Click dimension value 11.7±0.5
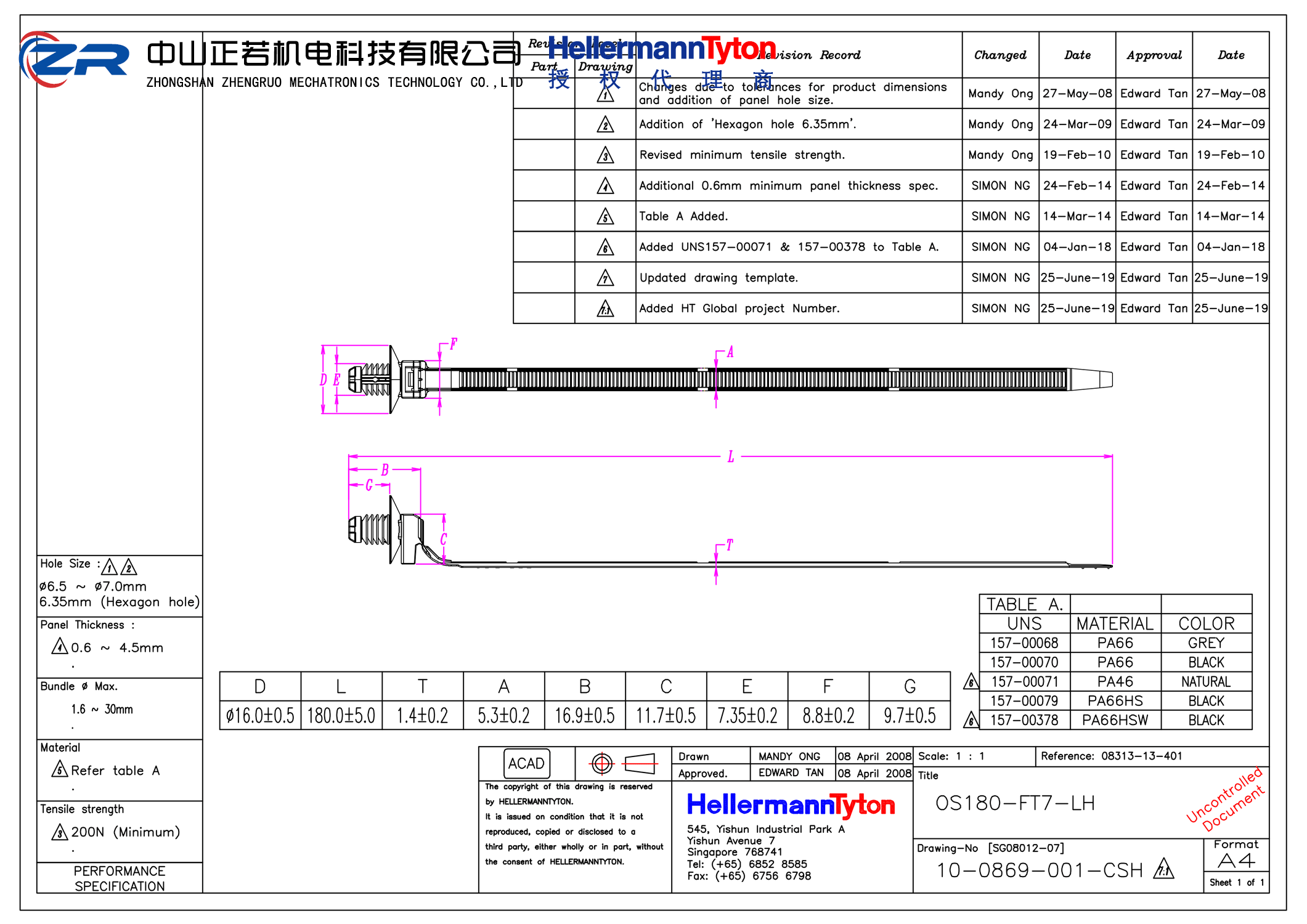This screenshot has width=1307, height=924. tap(666, 716)
